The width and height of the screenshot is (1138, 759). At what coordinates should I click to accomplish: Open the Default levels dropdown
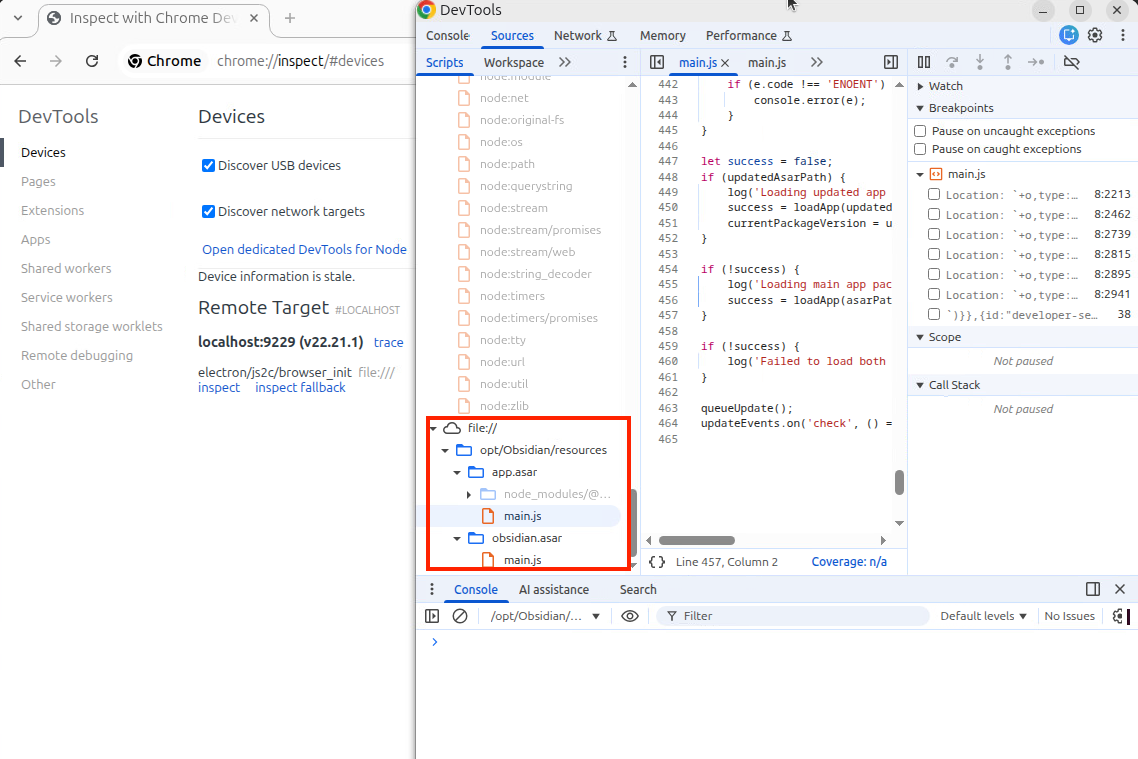click(983, 616)
